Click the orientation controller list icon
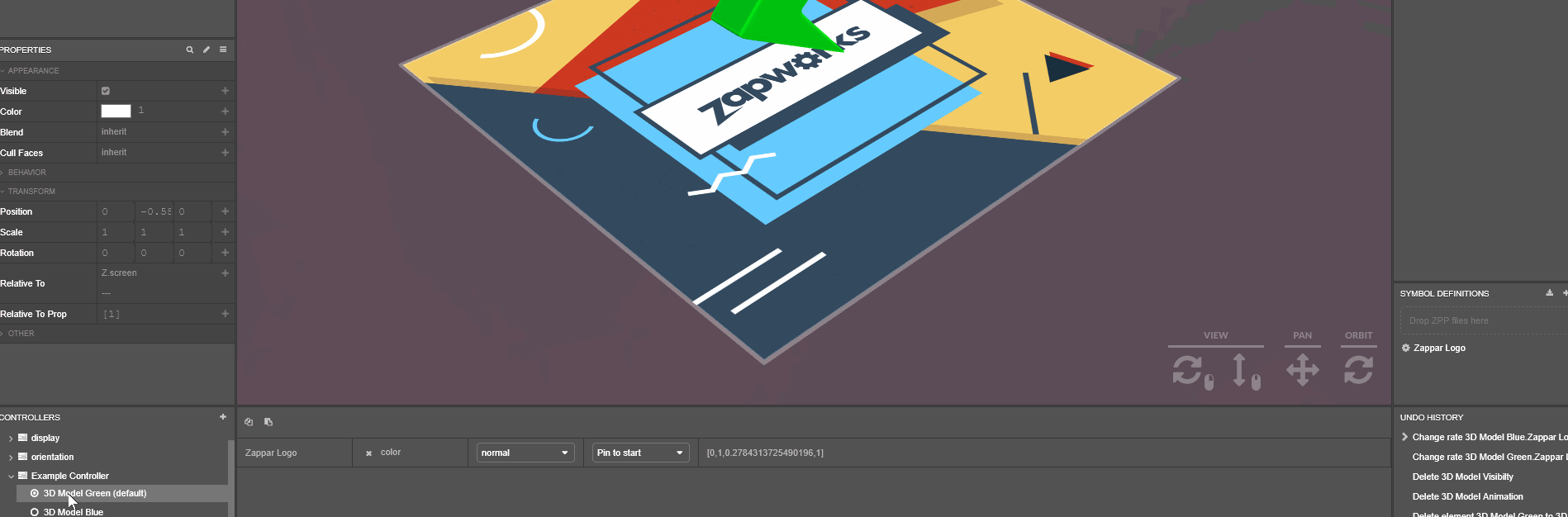This screenshot has height=517, width=1568. click(x=23, y=457)
